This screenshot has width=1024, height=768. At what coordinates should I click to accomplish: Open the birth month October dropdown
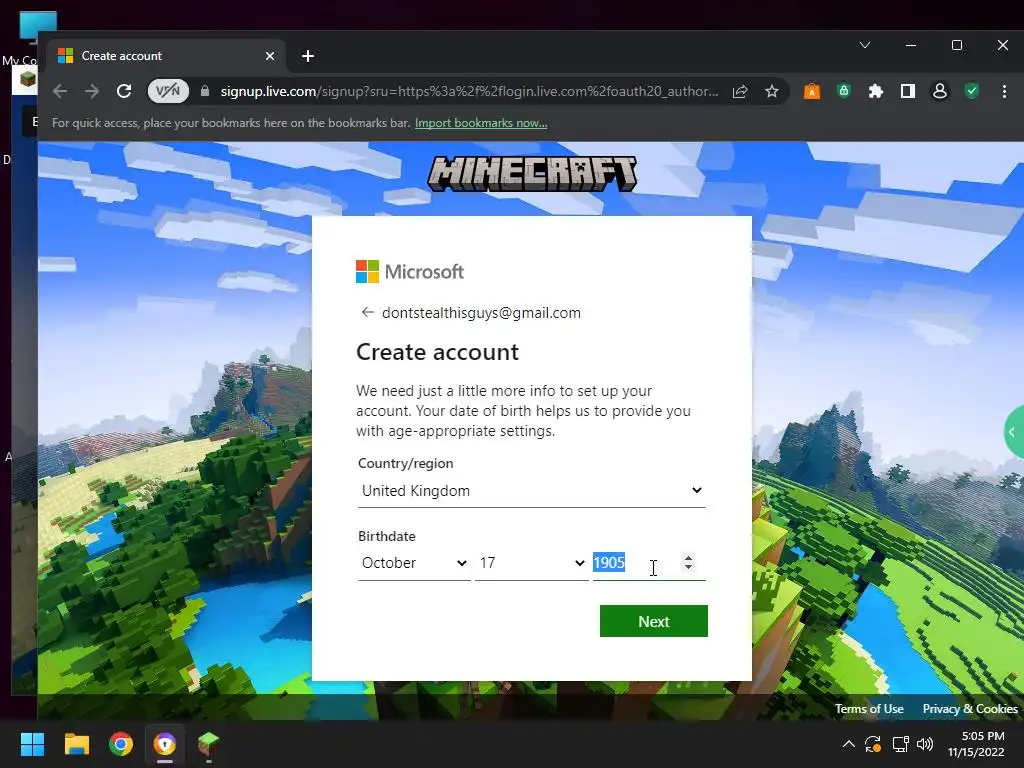414,563
